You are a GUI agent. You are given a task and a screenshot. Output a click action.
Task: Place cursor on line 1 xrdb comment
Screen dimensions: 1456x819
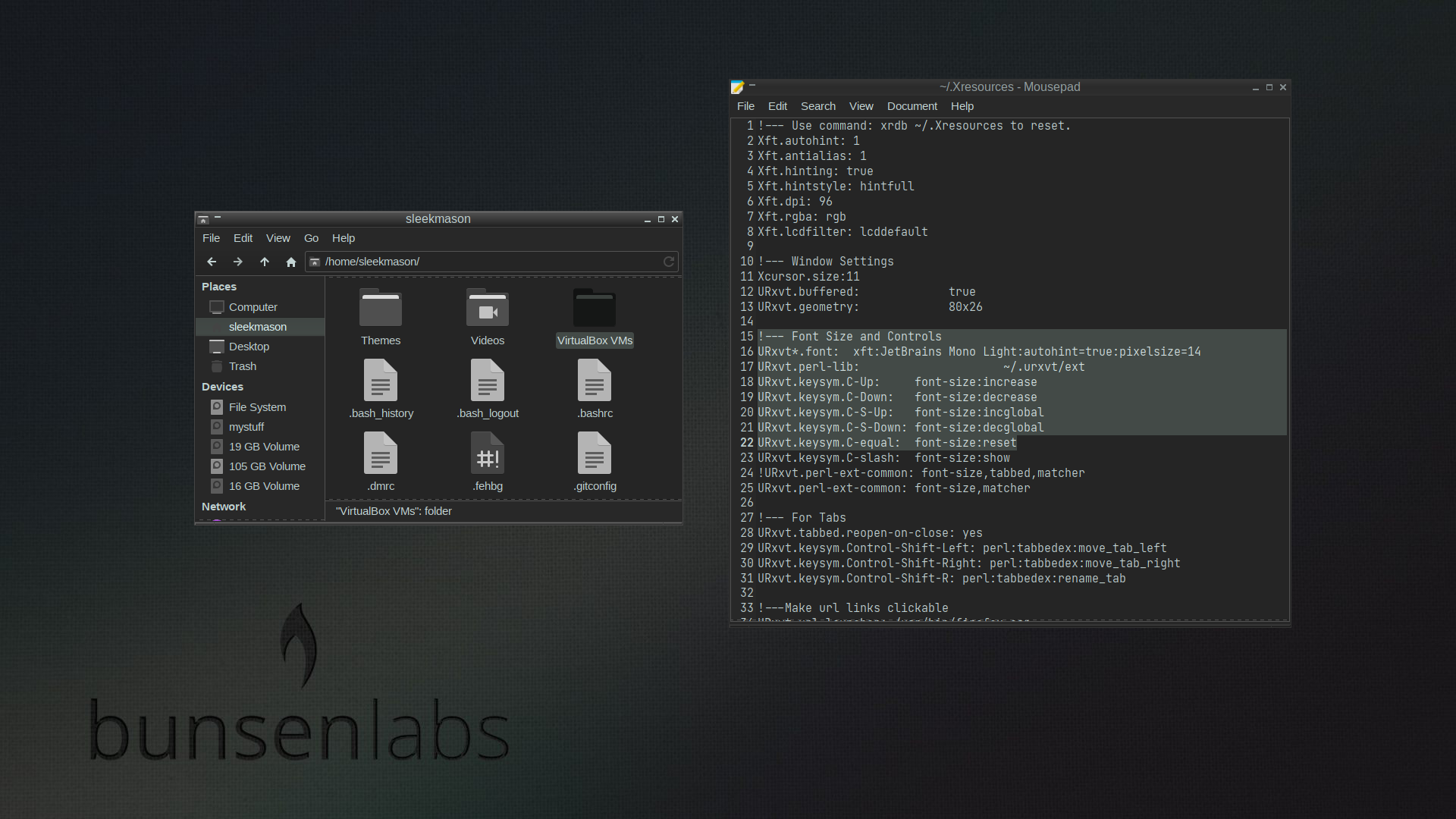tap(914, 126)
